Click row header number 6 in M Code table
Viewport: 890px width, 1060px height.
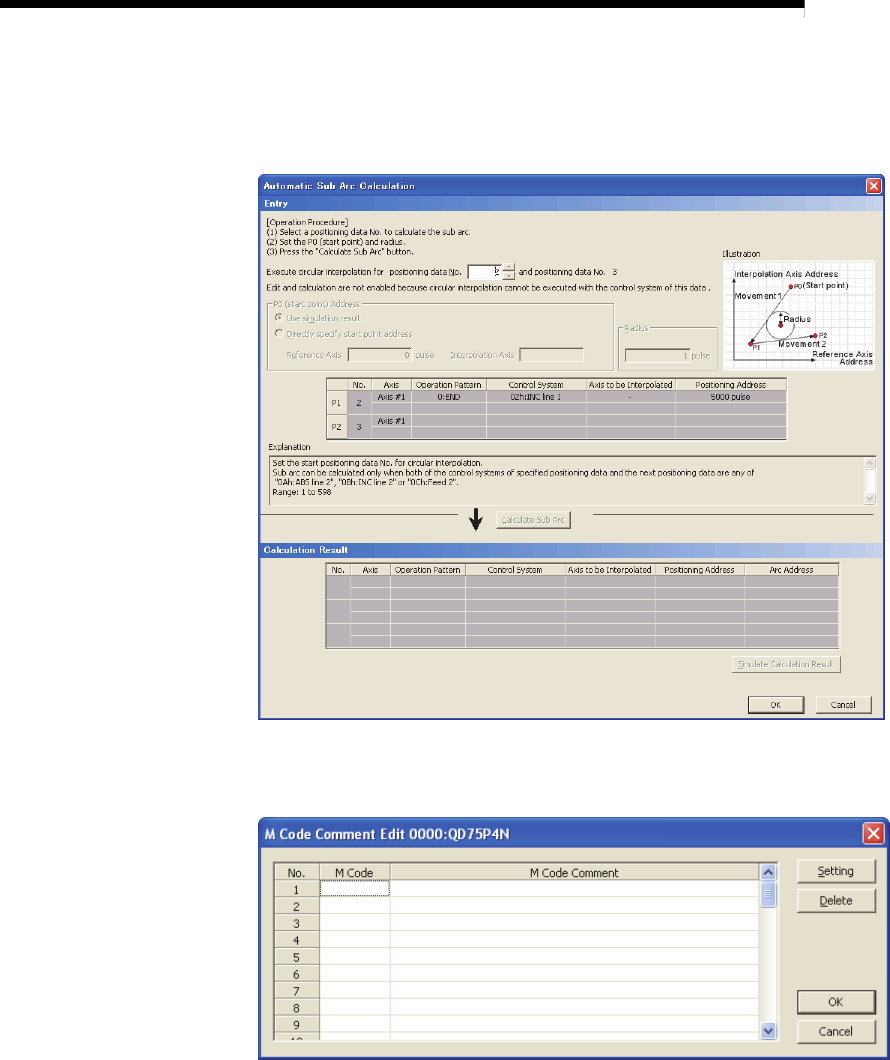pos(296,974)
